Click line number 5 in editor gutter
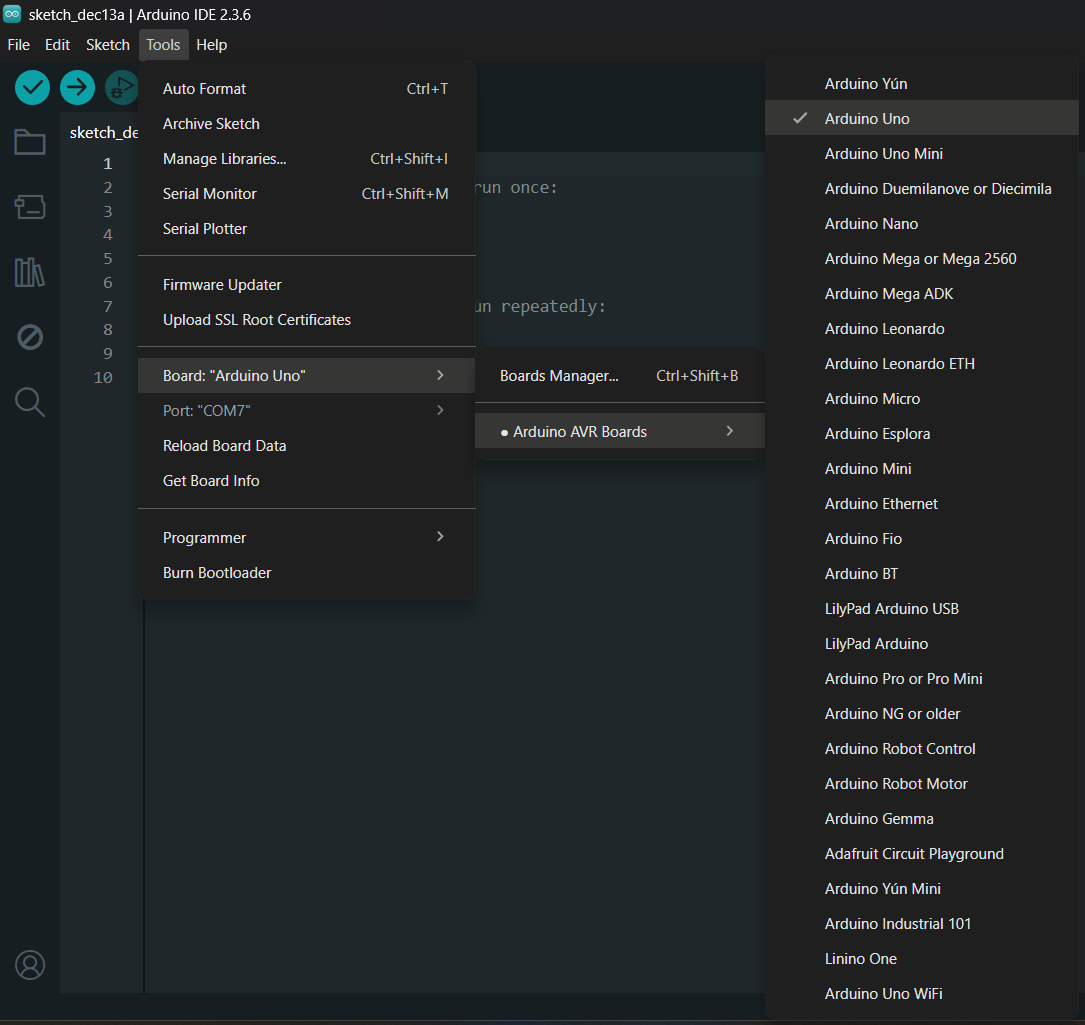Viewport: 1085px width, 1025px height. (x=107, y=259)
